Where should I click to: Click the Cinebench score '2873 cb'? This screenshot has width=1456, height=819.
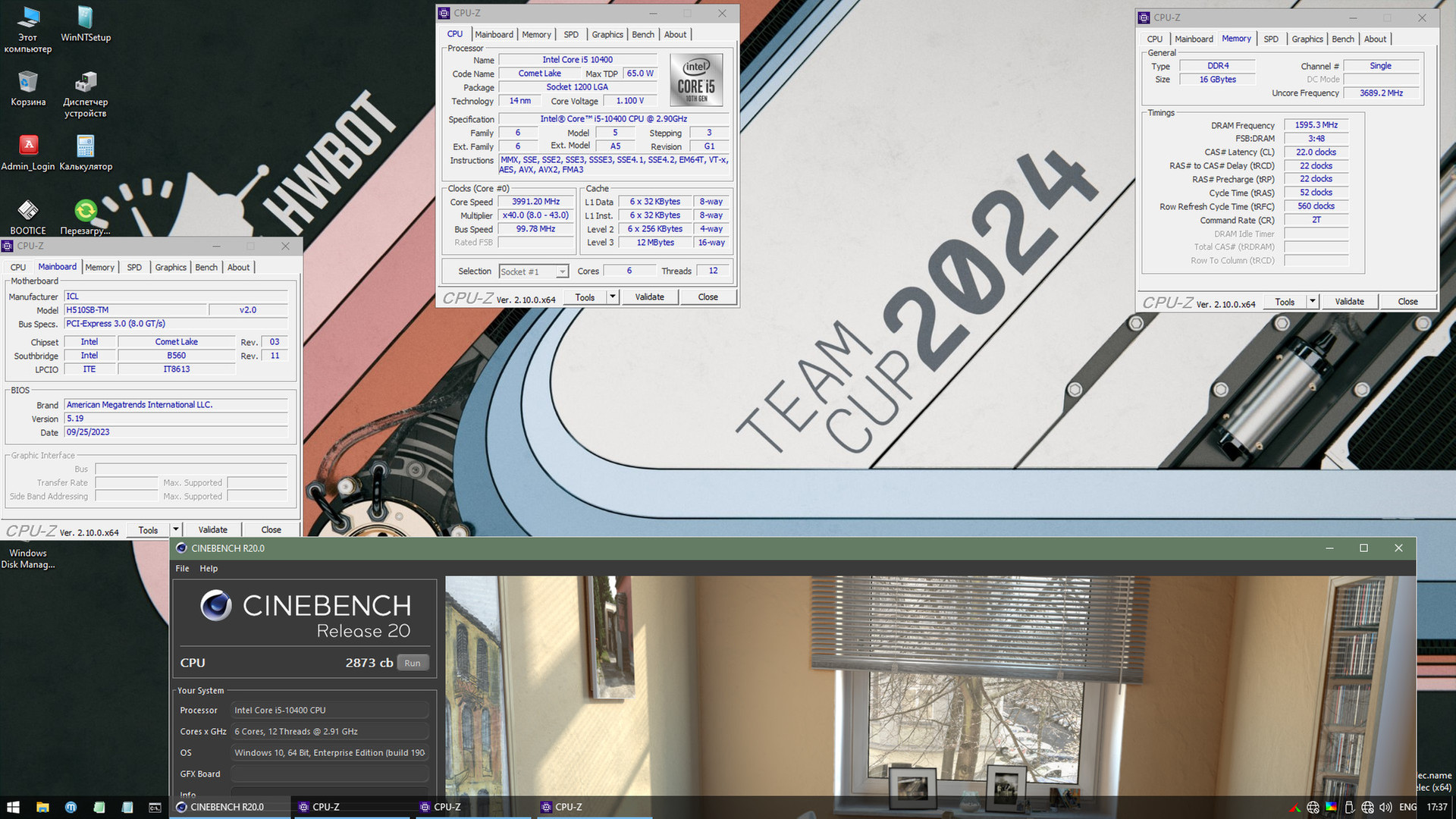(369, 664)
